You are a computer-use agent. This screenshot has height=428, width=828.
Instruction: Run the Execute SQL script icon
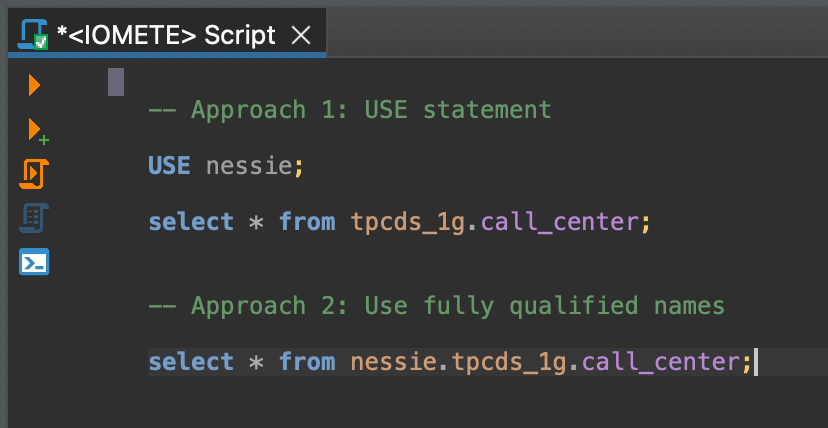click(x=34, y=174)
